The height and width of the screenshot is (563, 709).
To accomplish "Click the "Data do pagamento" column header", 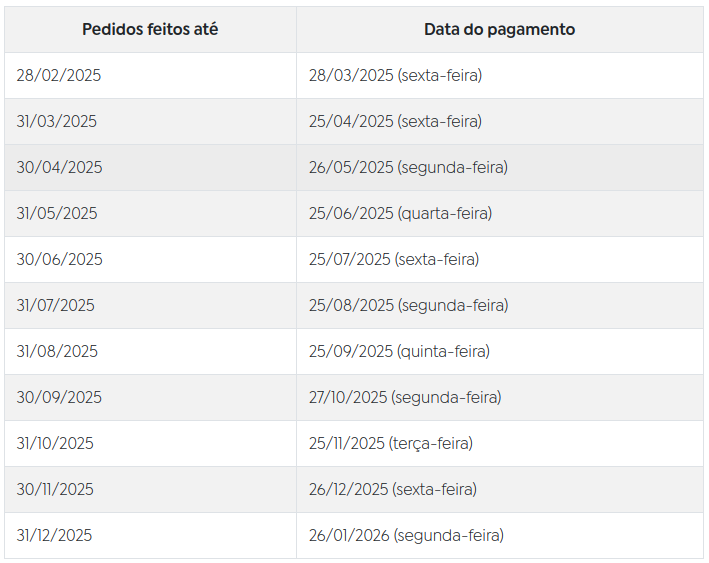I will [499, 30].
